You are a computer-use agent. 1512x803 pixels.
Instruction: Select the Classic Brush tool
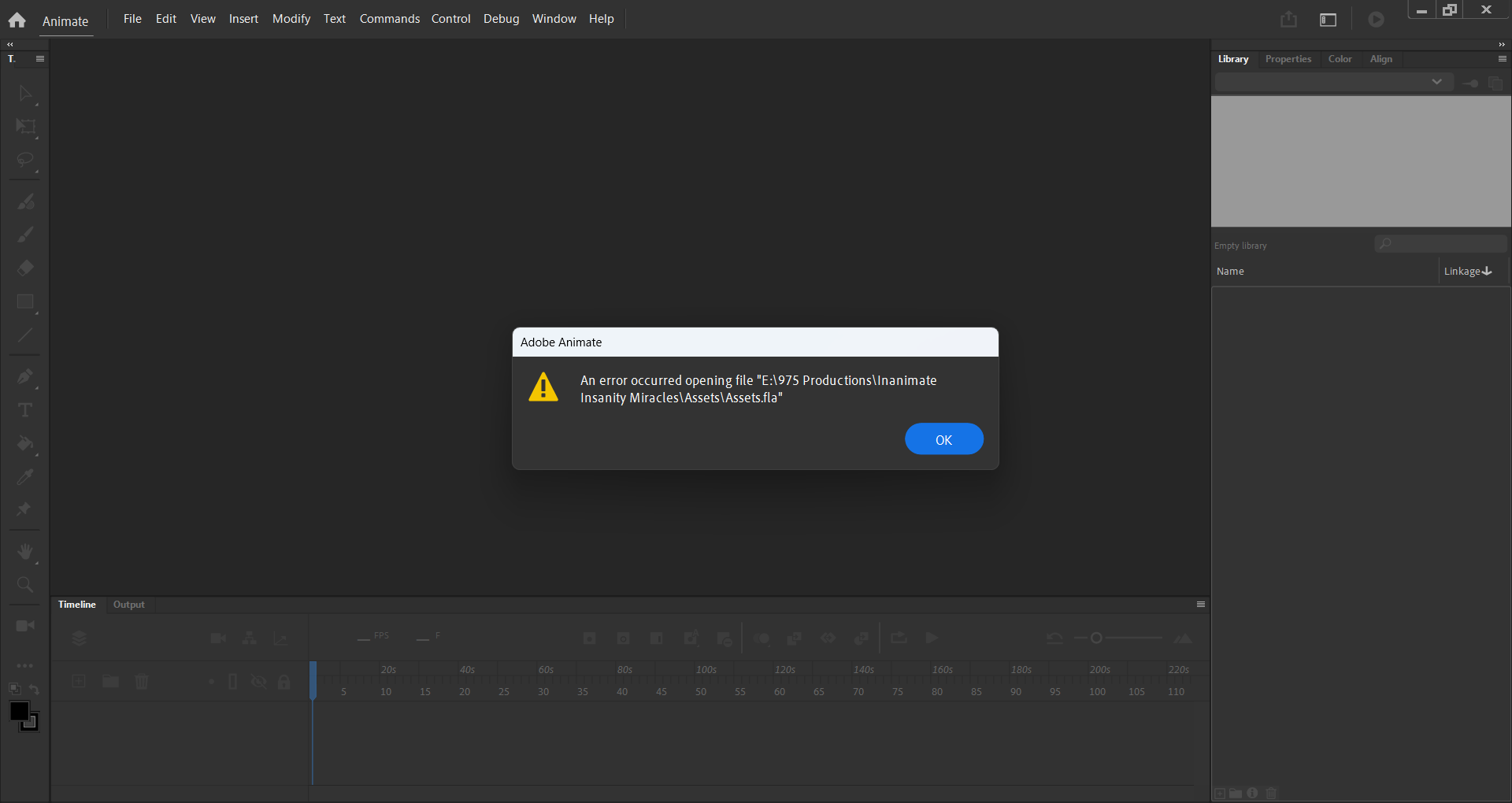tap(25, 235)
